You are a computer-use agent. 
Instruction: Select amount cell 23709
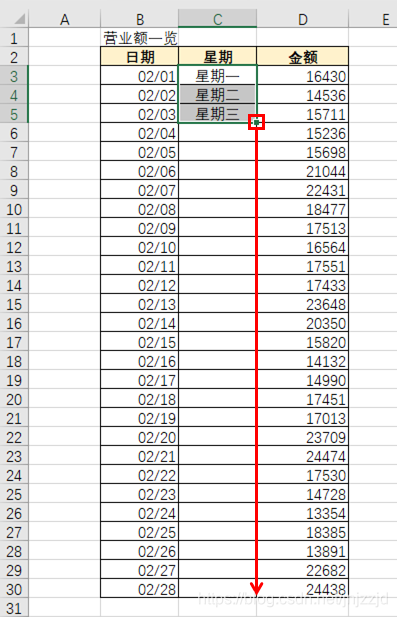[303, 437]
